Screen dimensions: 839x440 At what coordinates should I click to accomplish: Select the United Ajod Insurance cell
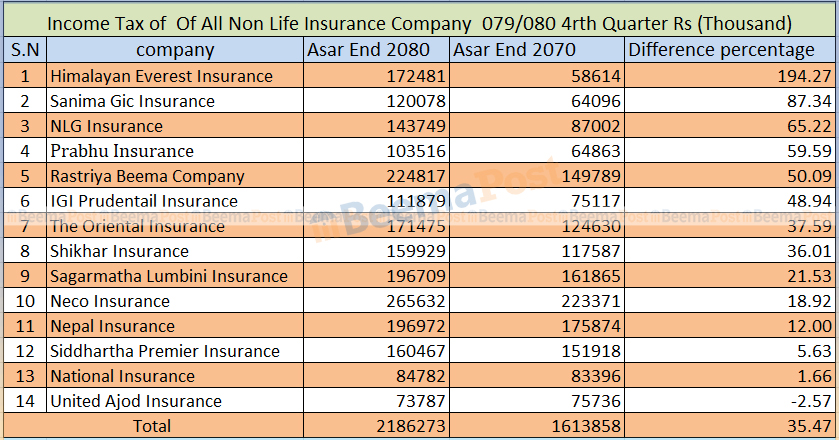point(136,401)
